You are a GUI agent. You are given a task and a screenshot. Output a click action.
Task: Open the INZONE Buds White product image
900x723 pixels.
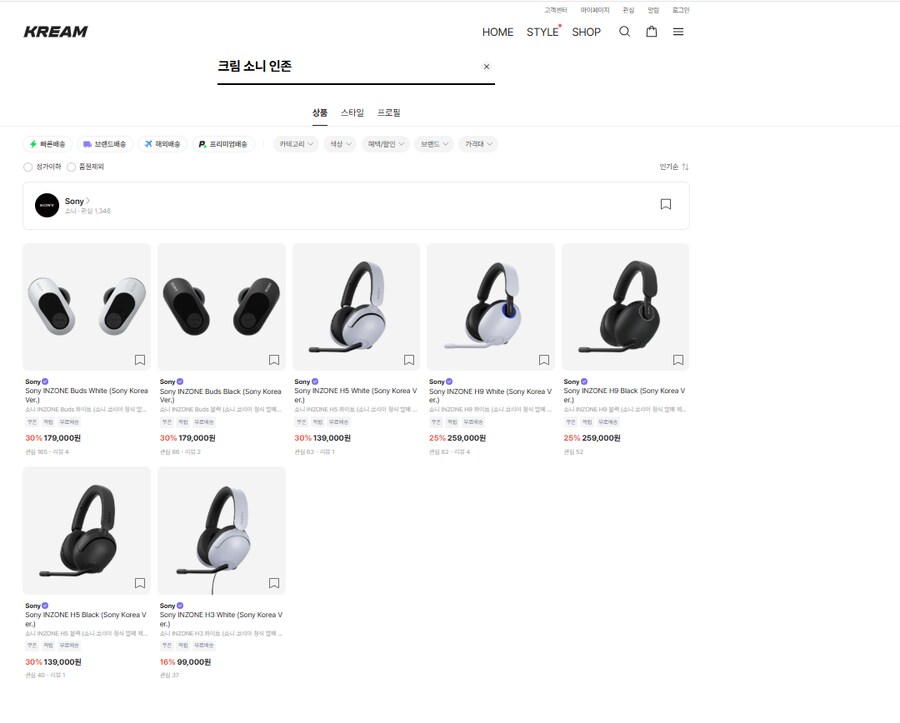click(87, 307)
